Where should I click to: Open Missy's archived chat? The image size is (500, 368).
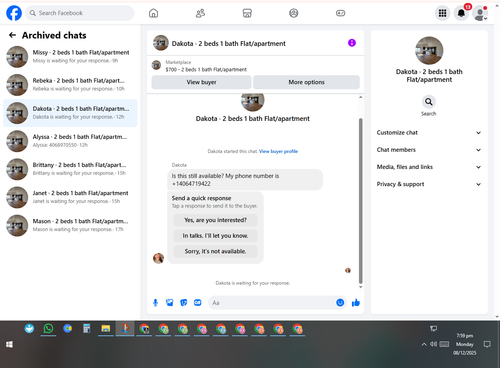pyautogui.click(x=70, y=57)
